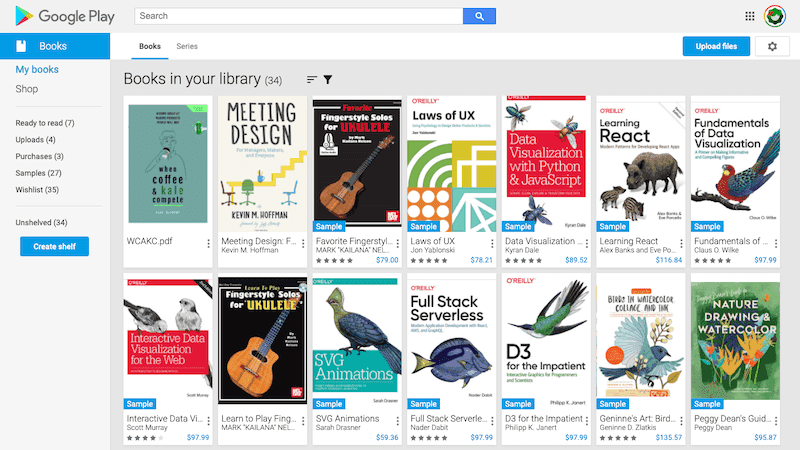Image resolution: width=800 pixels, height=450 pixels.
Task: Click the blue search magnifier button
Action: point(479,16)
